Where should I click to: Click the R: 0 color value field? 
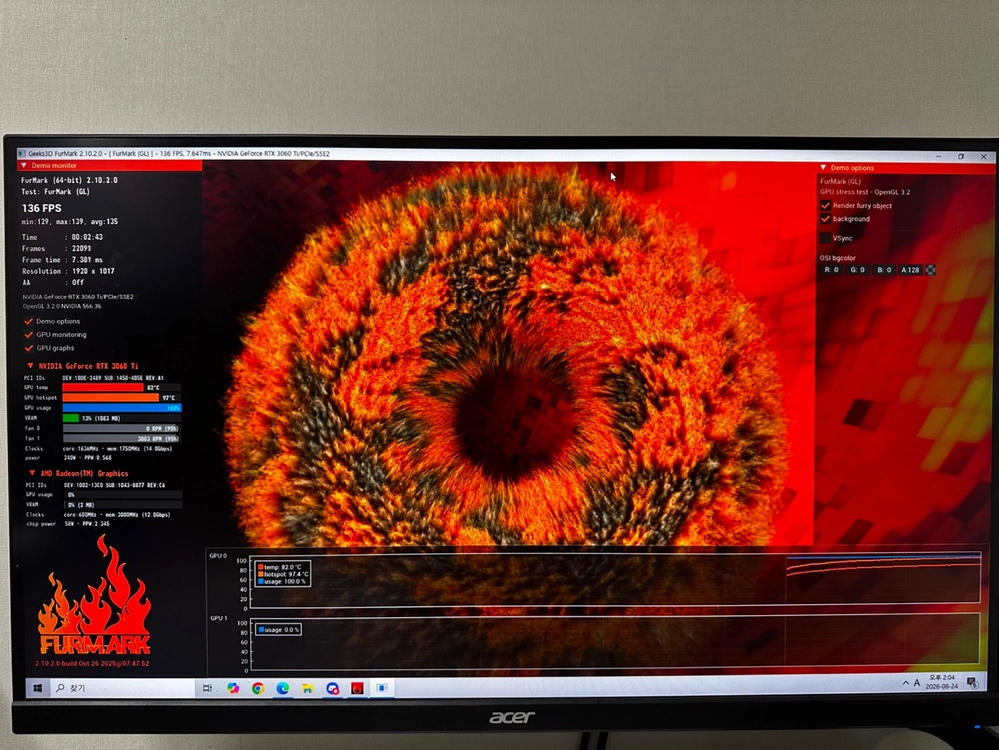[831, 270]
